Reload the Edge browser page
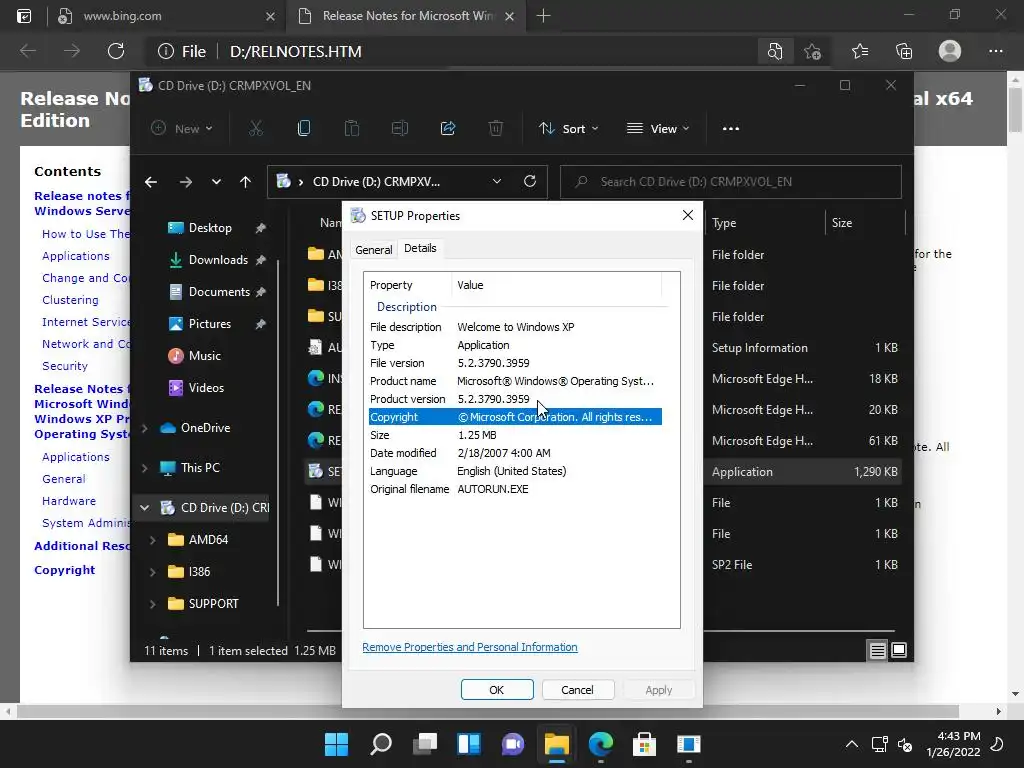1024x768 pixels. (116, 51)
